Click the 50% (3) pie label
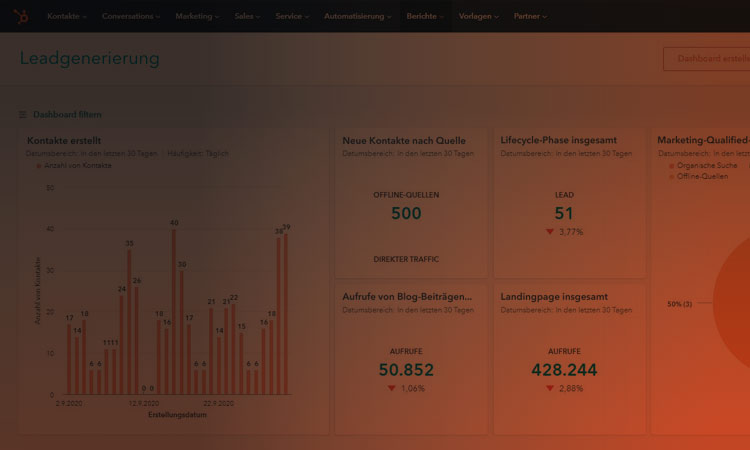This screenshot has height=450, width=750. [680, 304]
